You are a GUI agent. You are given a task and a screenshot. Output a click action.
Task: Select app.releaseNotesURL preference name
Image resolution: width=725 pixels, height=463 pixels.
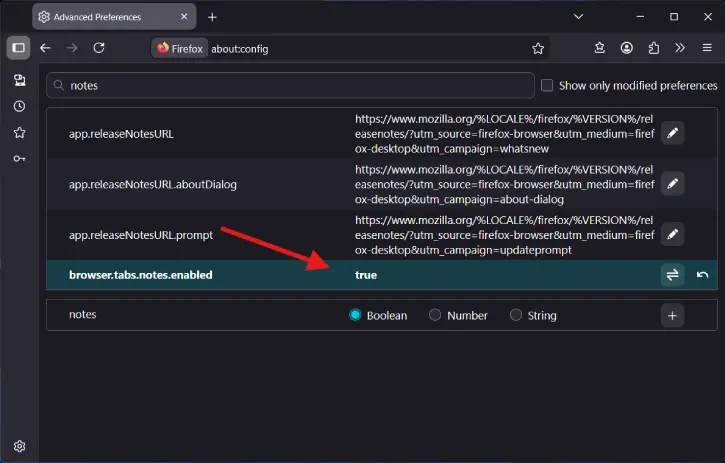point(121,134)
